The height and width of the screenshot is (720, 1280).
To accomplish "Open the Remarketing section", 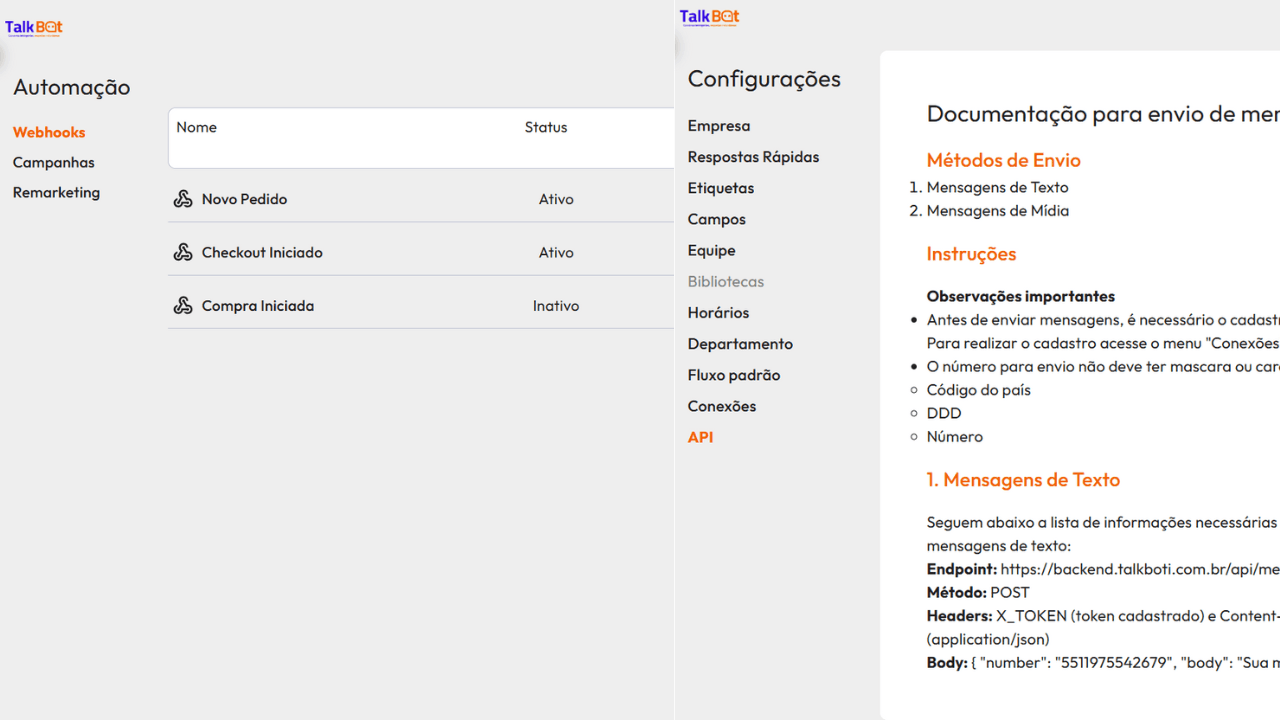I will click(56, 192).
